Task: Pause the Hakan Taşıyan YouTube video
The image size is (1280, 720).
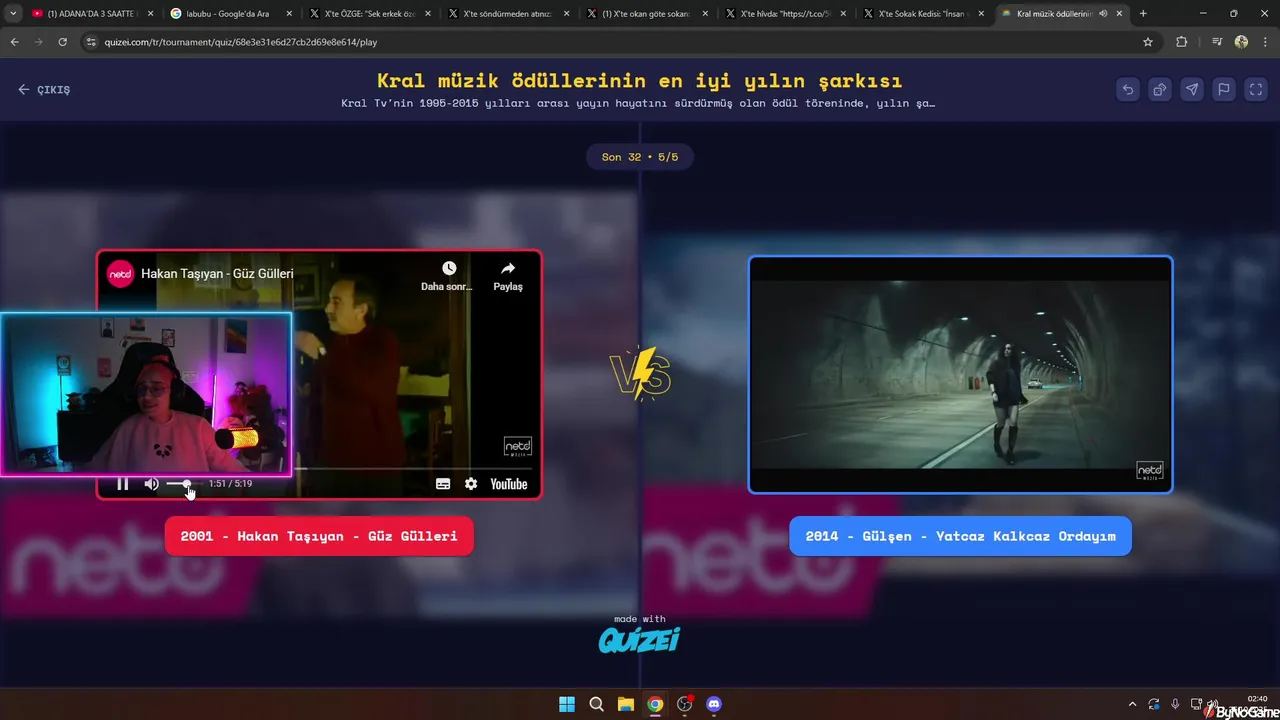Action: 123,484
